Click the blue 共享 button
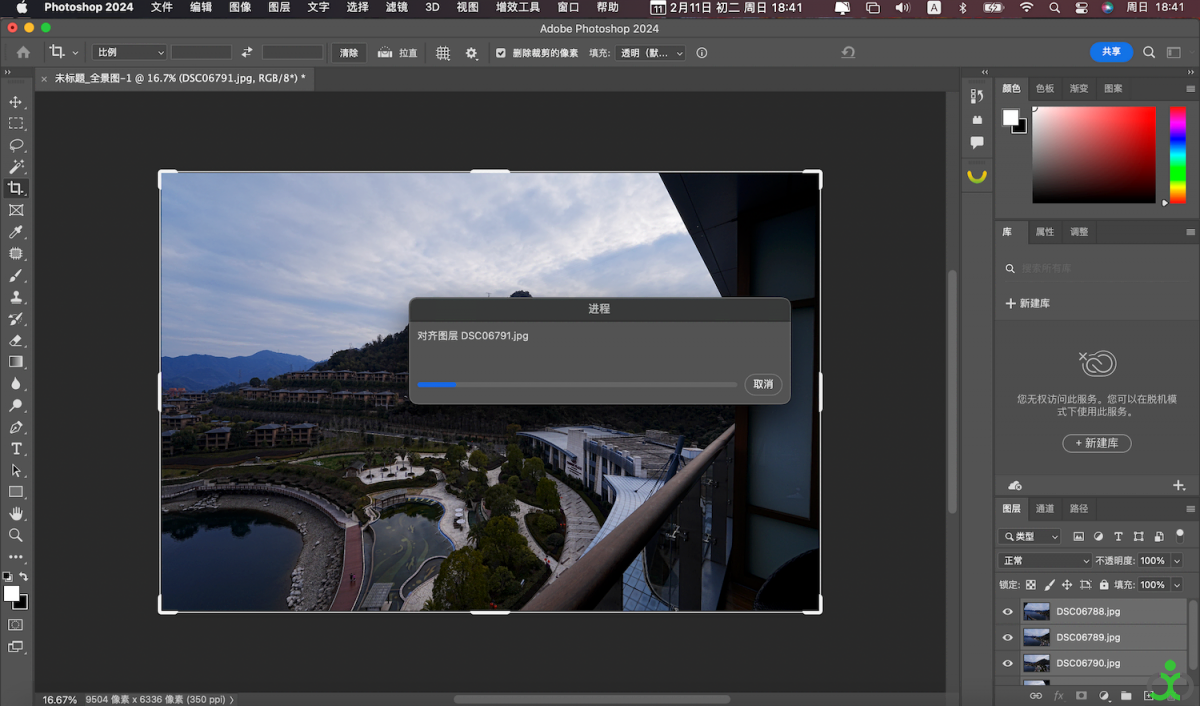1200x706 pixels. coord(1111,52)
